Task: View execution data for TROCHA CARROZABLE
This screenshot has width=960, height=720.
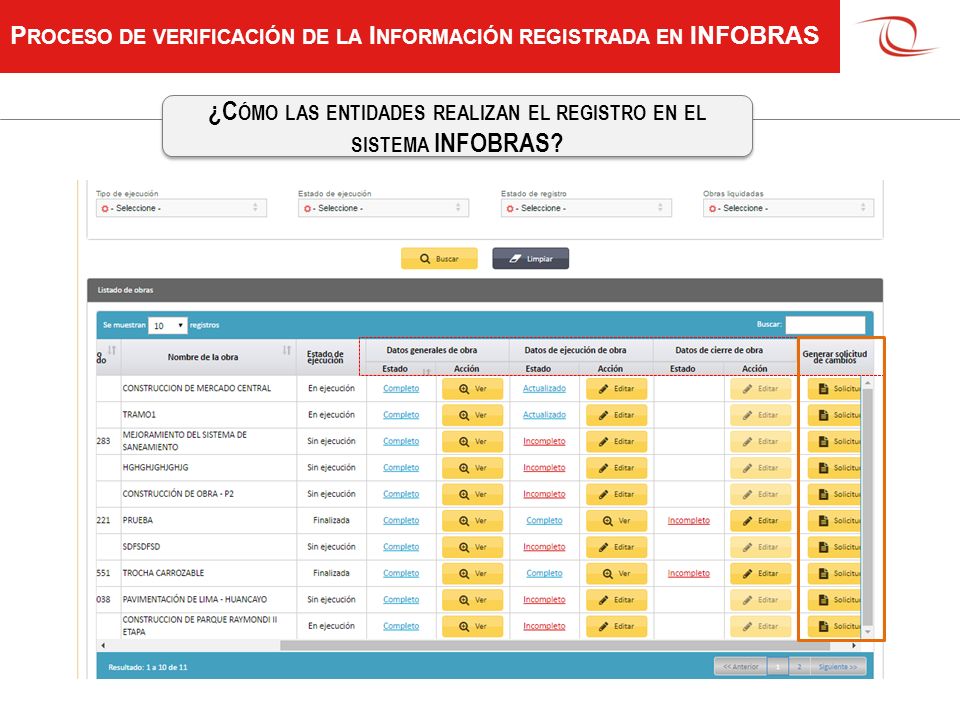Action: click(x=616, y=574)
